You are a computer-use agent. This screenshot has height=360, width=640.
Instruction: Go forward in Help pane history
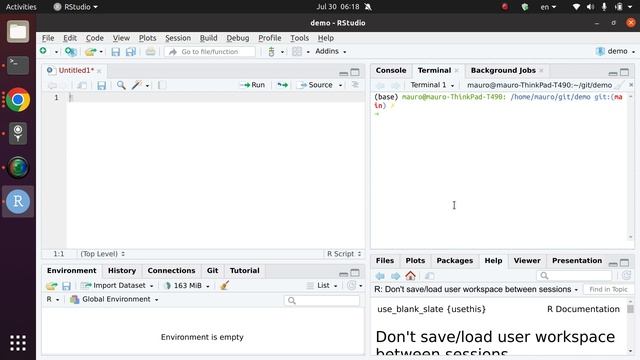tap(395, 276)
